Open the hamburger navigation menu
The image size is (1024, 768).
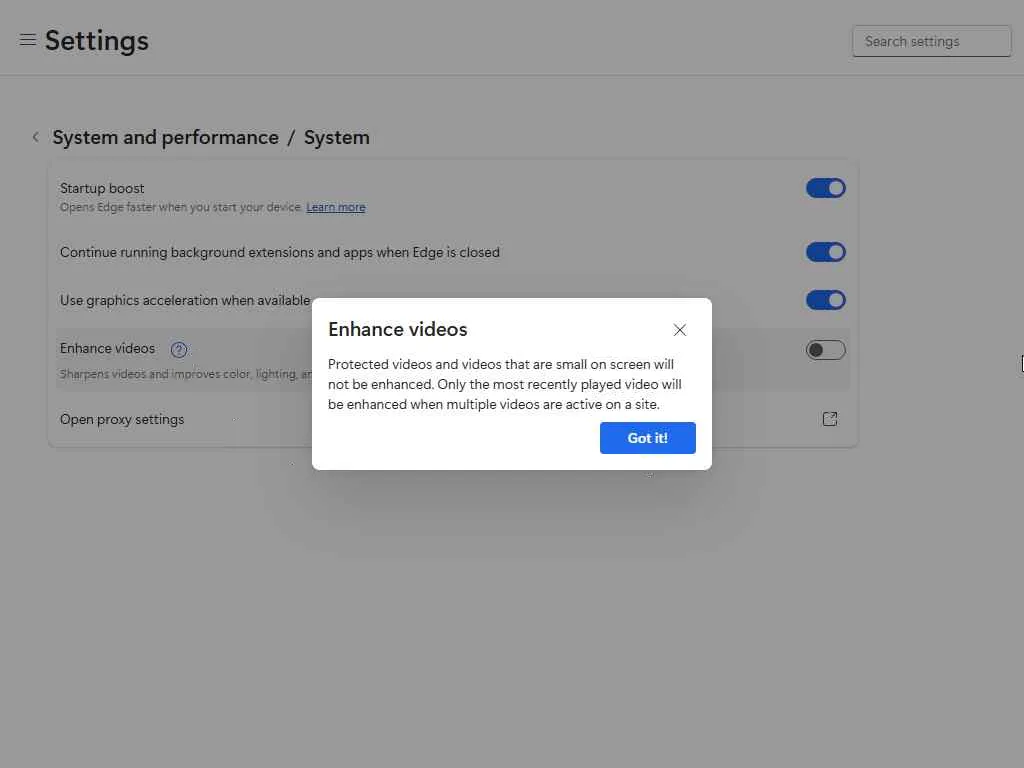pyautogui.click(x=28, y=40)
